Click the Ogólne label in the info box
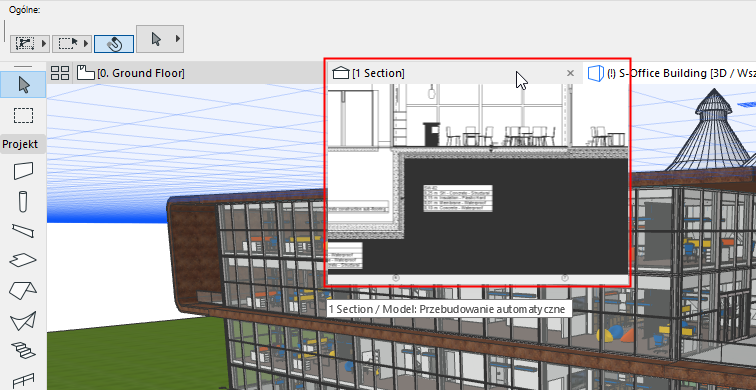 point(24,10)
